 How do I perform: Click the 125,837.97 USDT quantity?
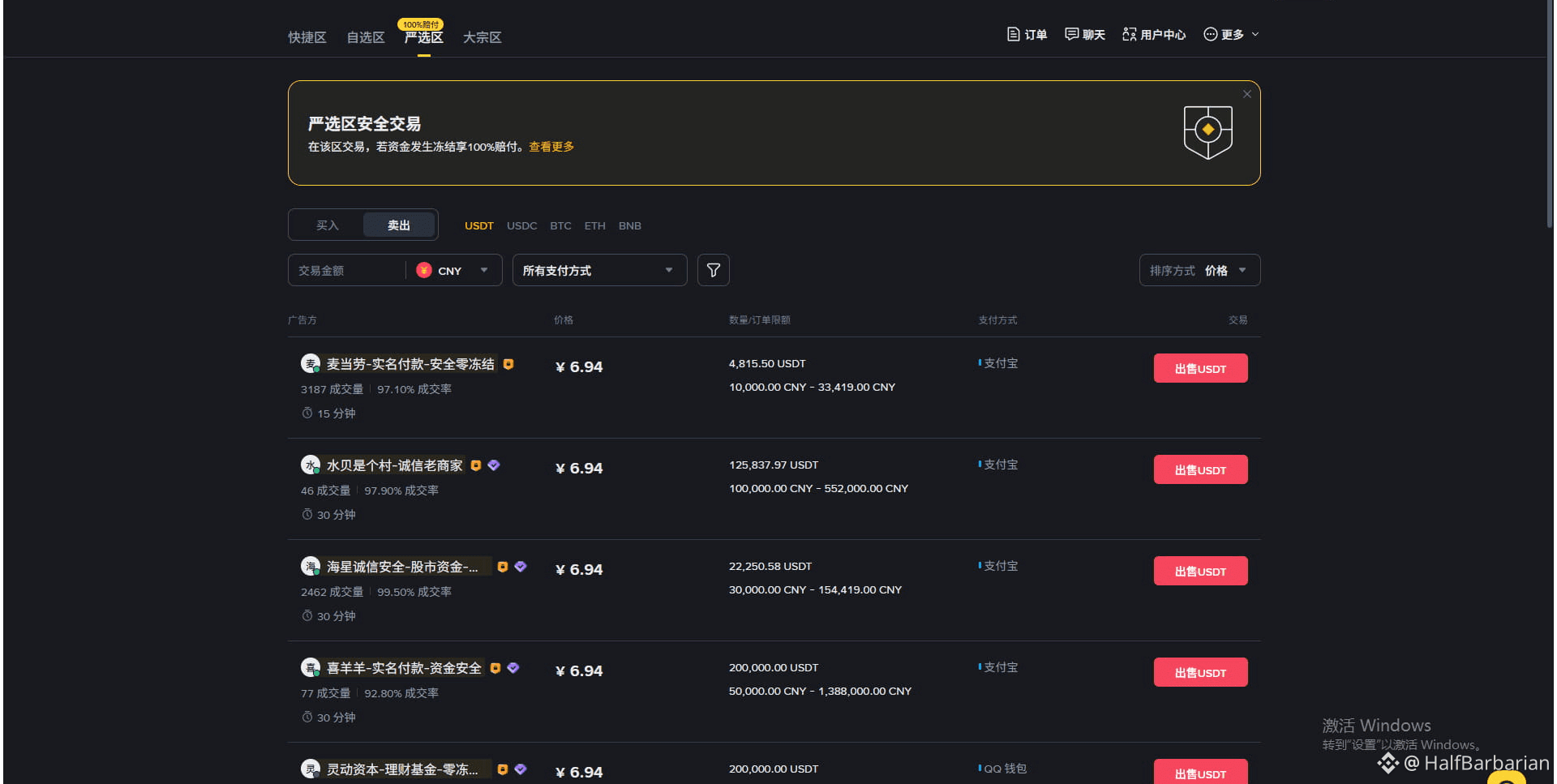click(x=774, y=465)
